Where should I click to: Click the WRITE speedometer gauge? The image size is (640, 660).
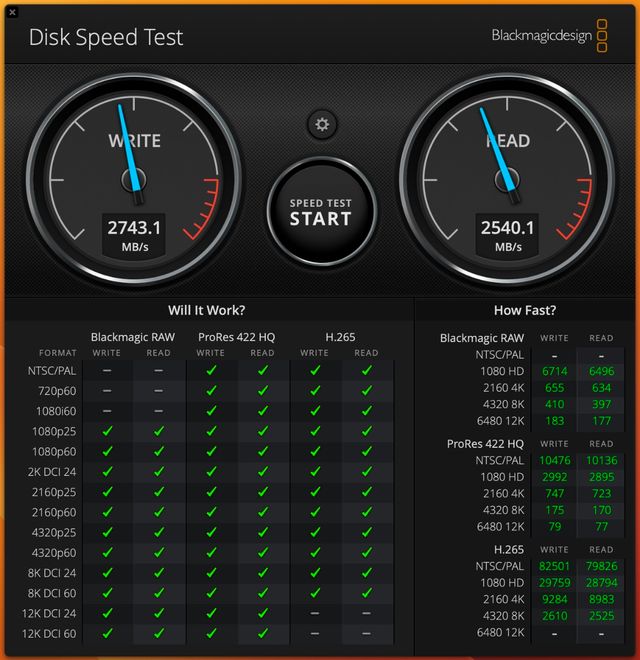(133, 178)
